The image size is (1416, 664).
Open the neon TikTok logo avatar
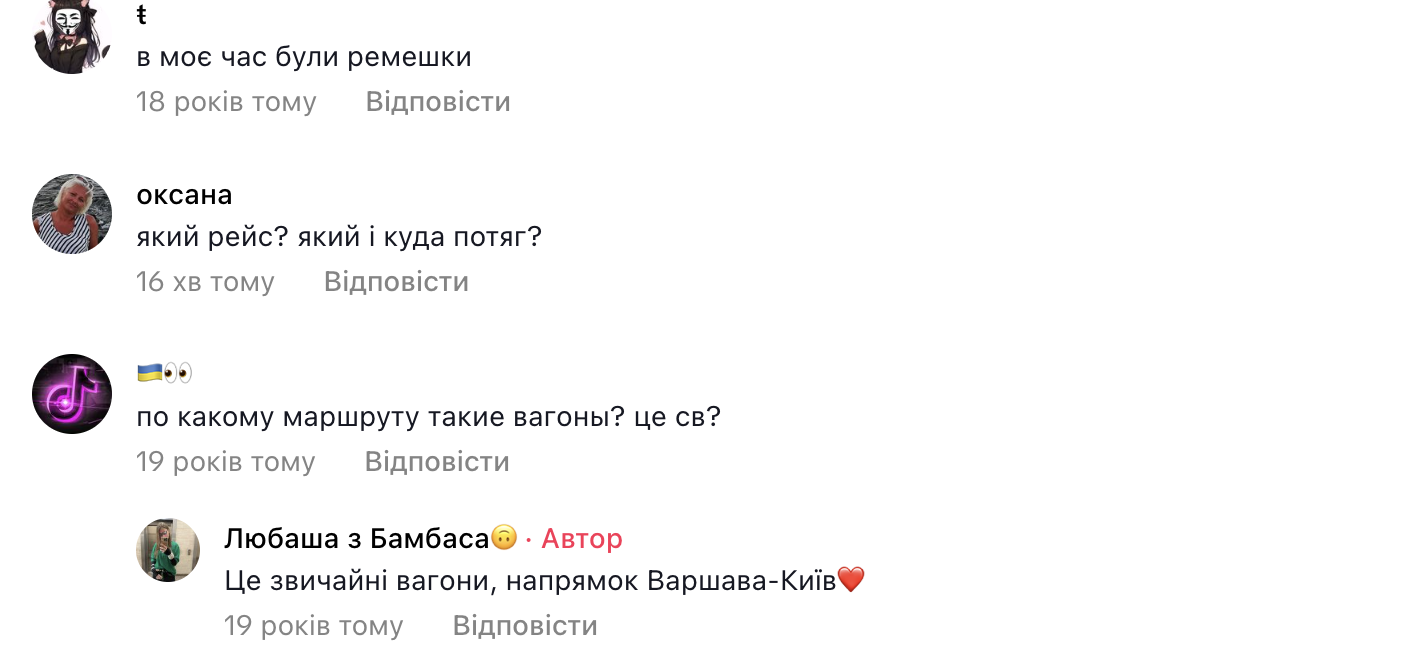[72, 394]
